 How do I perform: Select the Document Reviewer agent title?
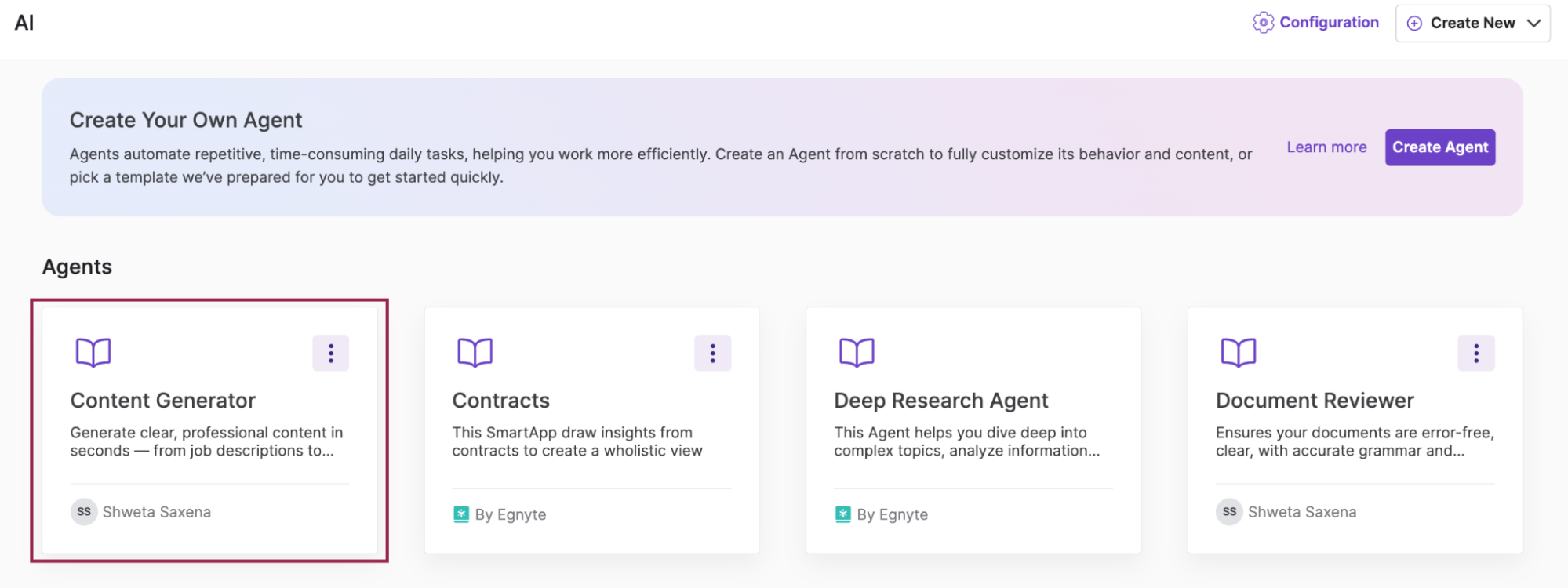(x=1315, y=401)
